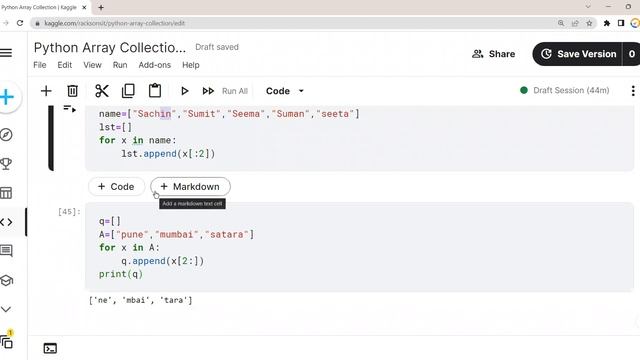This screenshot has width=640, height=360.
Task: Open the graduation cap Learn icon in sidebar
Action: coord(6,280)
